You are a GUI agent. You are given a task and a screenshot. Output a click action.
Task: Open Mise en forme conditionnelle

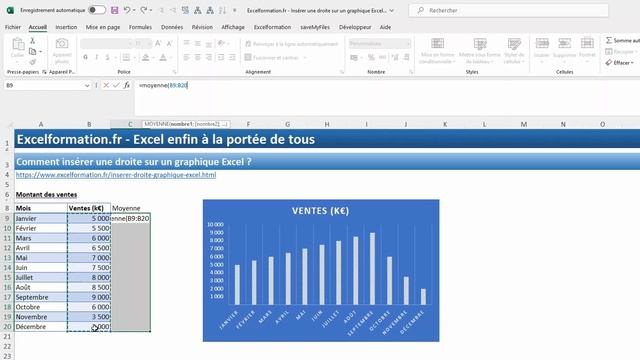[438, 51]
